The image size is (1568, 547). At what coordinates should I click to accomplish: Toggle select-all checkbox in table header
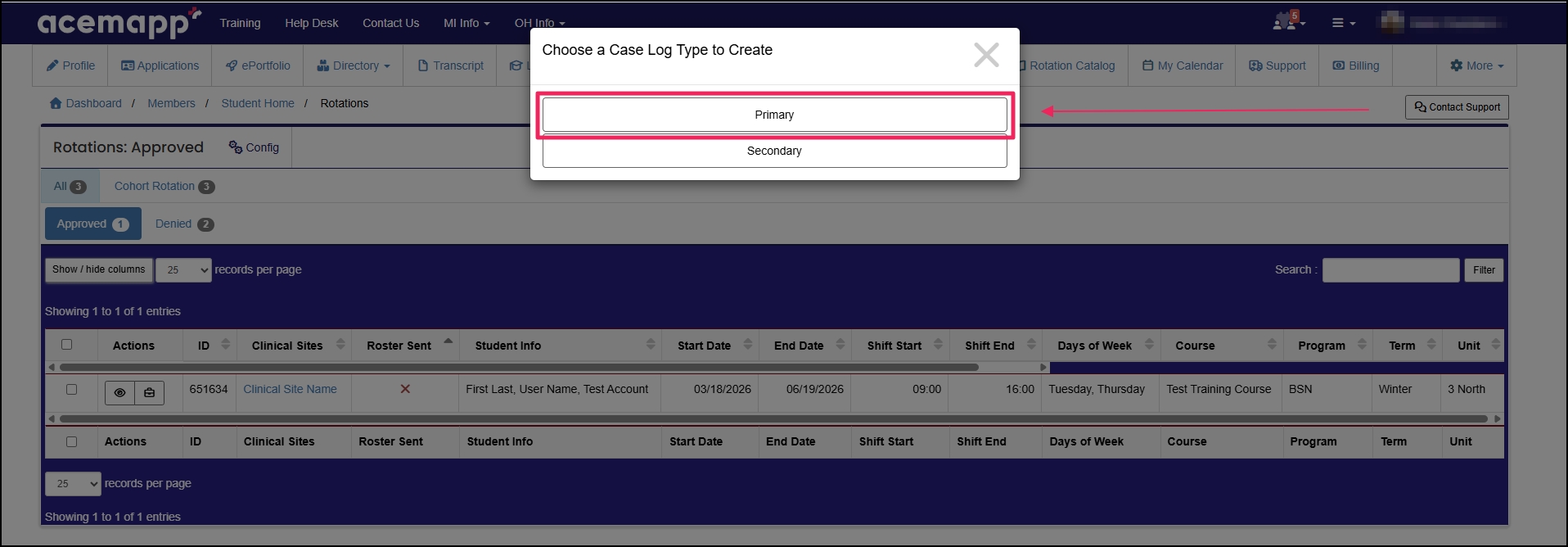67,345
